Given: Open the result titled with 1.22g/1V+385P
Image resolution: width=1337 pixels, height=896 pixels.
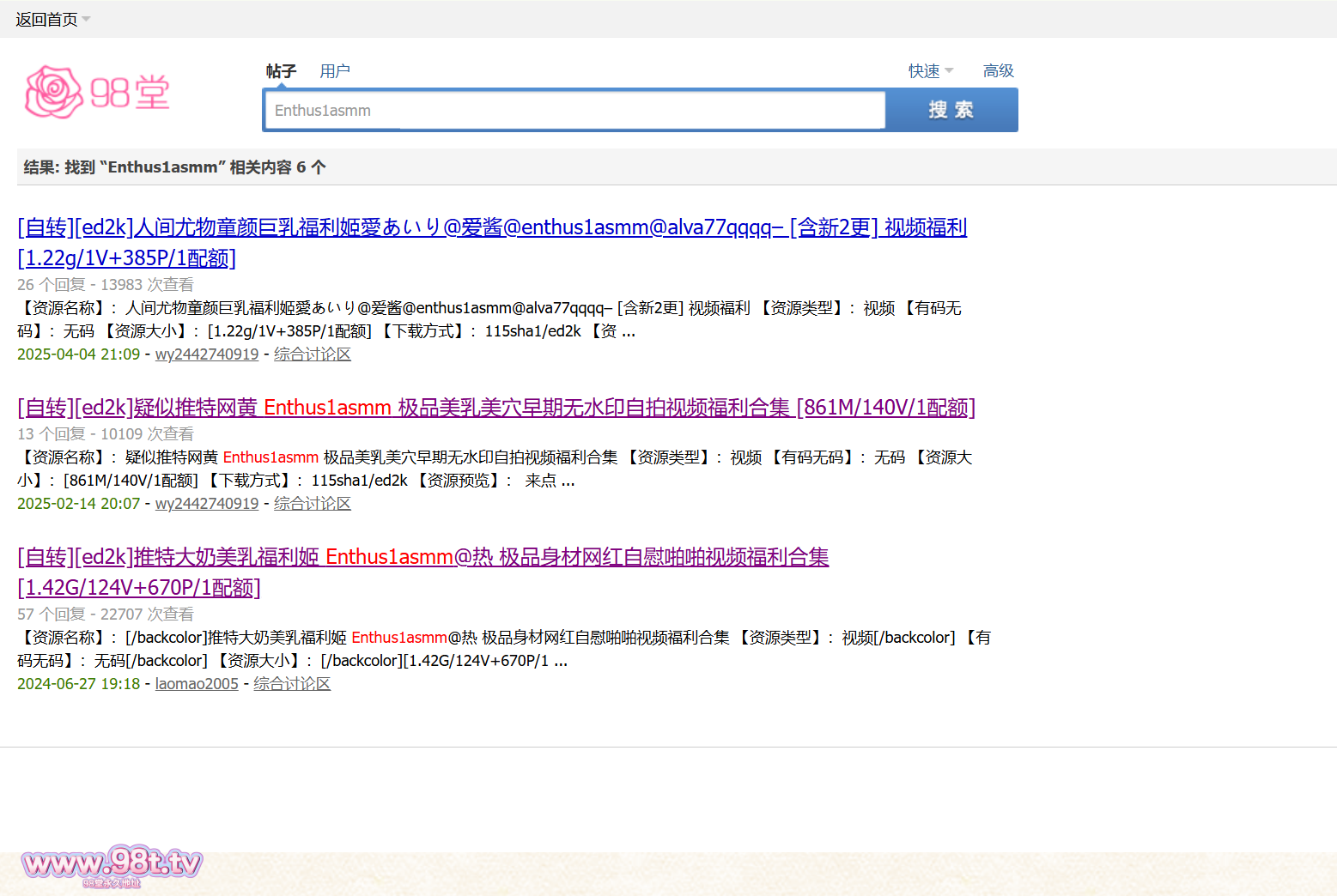Looking at the screenshot, I should tap(491, 227).
